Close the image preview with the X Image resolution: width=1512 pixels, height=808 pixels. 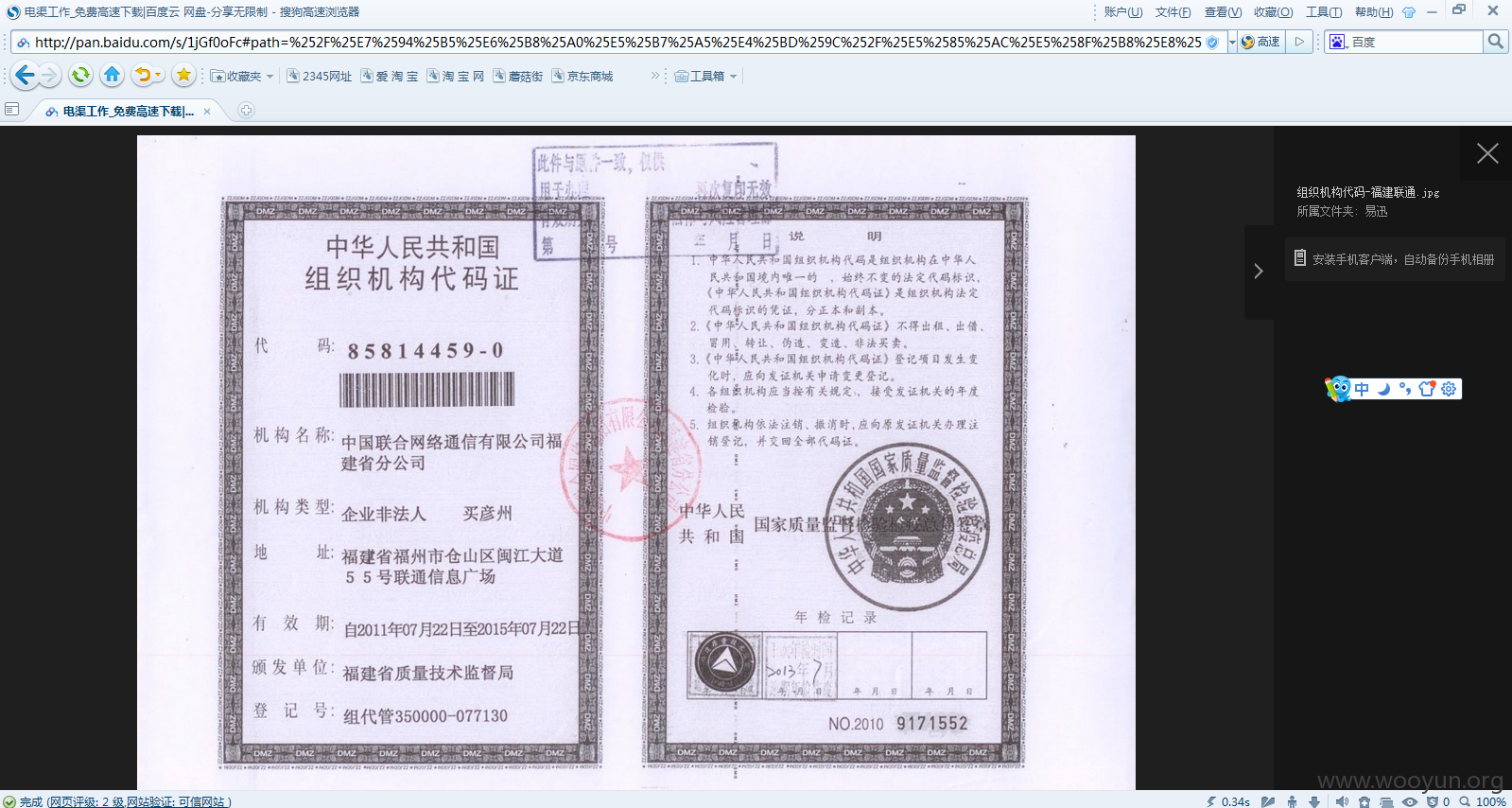[1487, 153]
